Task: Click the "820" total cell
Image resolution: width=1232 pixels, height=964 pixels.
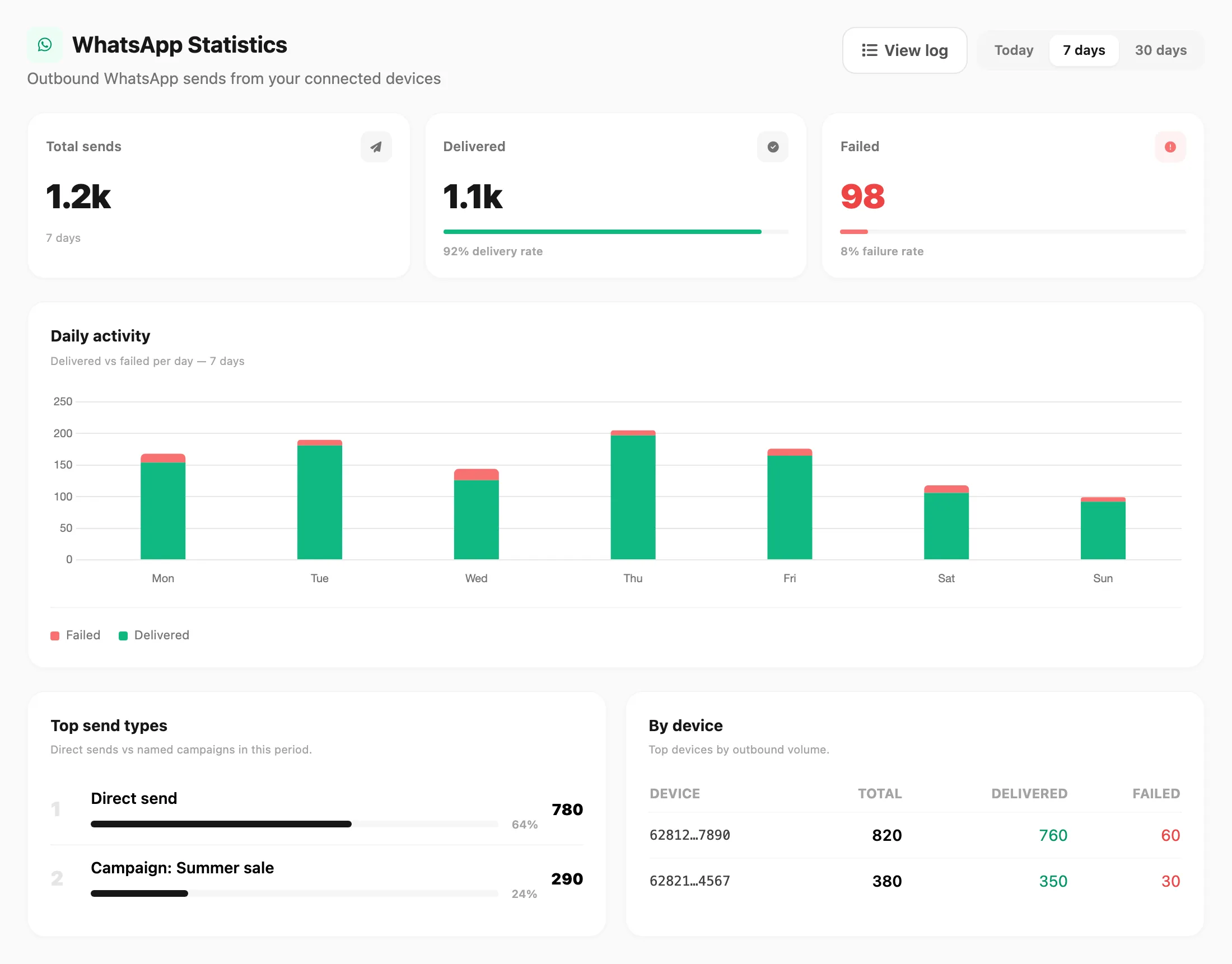Action: coord(887,835)
